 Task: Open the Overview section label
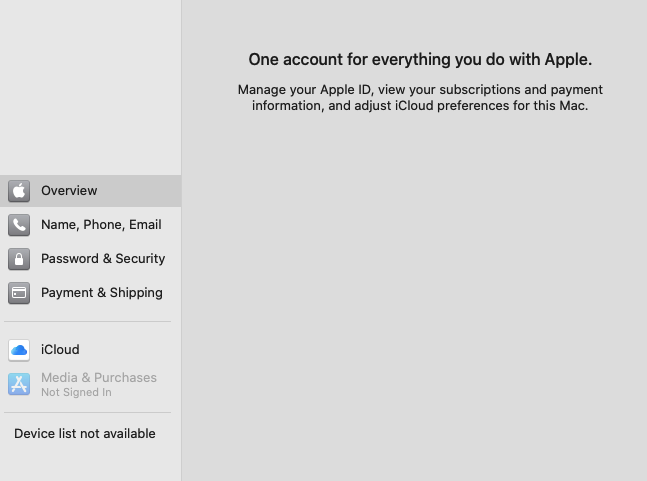tap(69, 191)
